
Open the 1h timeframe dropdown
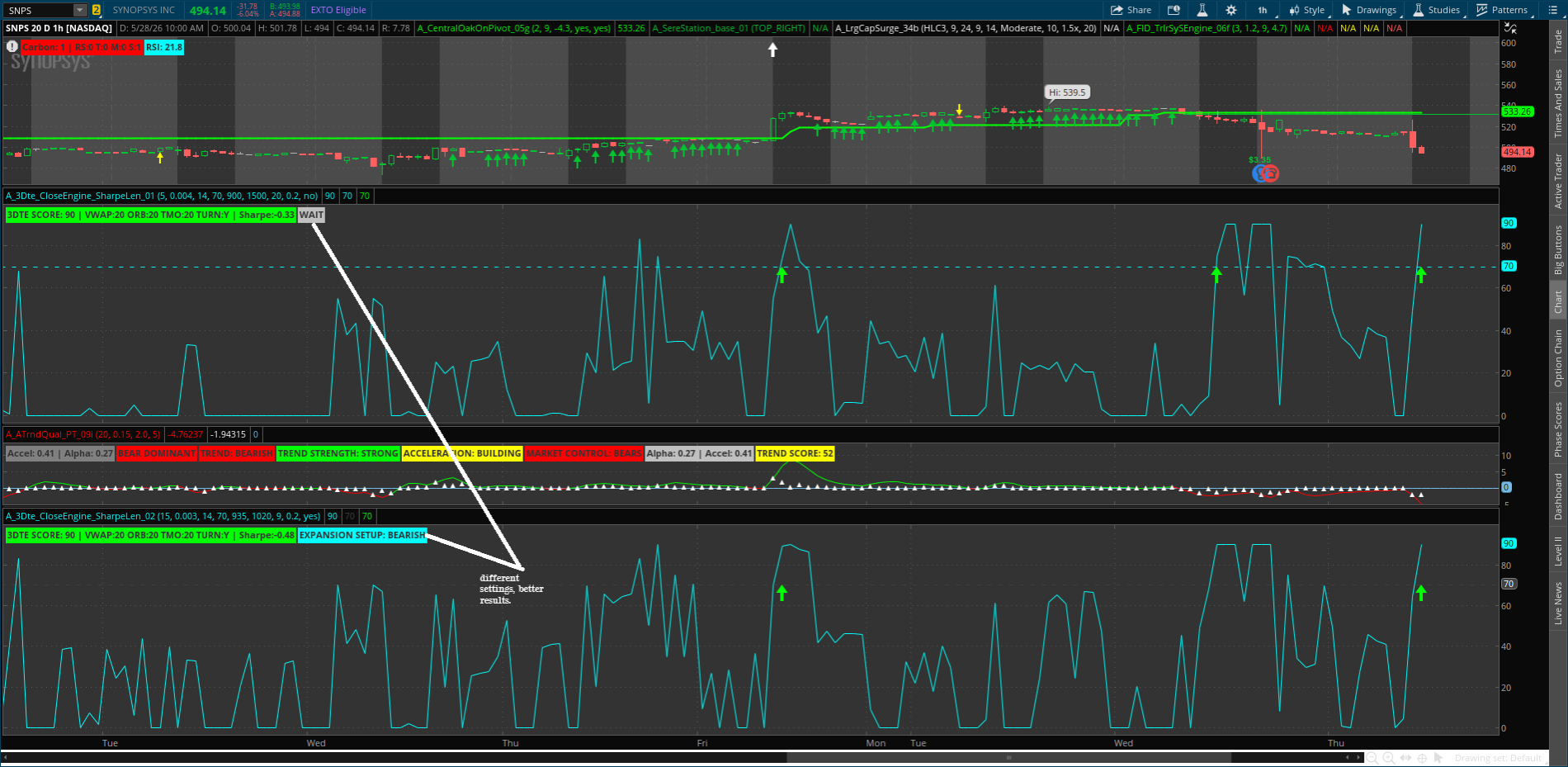[1263, 10]
